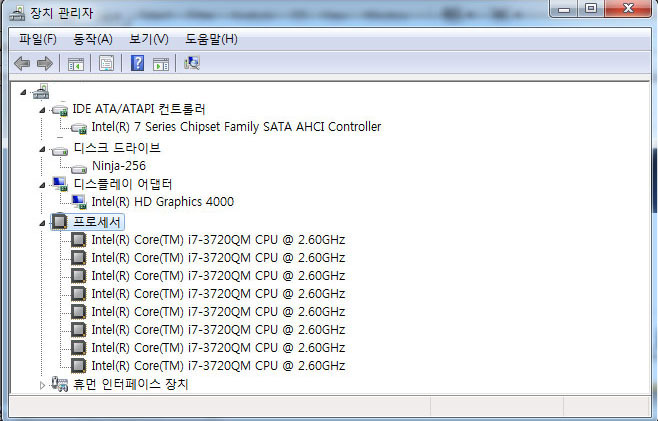This screenshot has width=658, height=421.
Task: Click the show/hide action pane toolbar icon
Action: [x=161, y=64]
